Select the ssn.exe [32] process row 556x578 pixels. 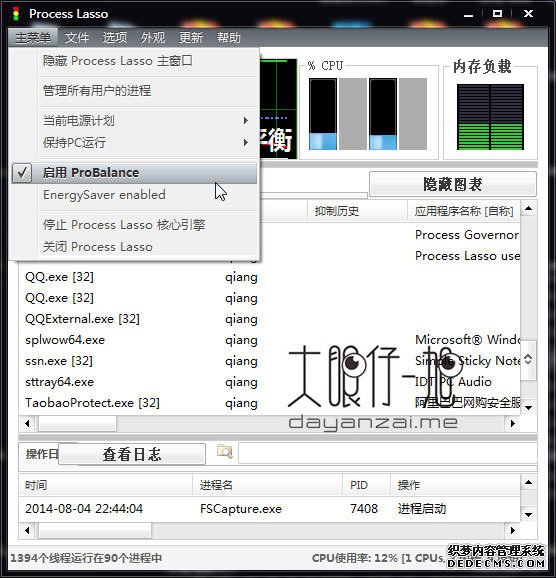(x=269, y=361)
